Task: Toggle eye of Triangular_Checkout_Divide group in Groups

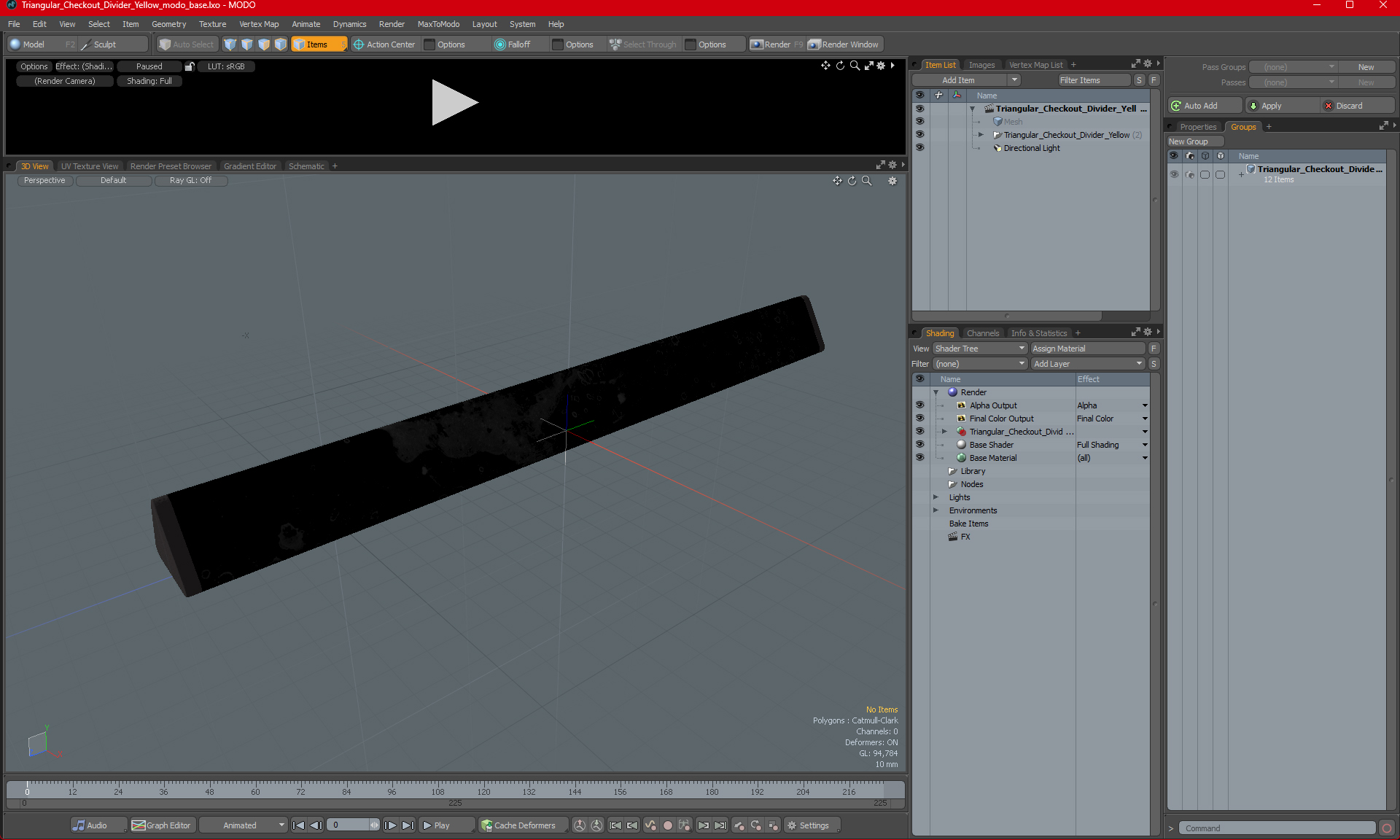Action: click(x=1174, y=174)
